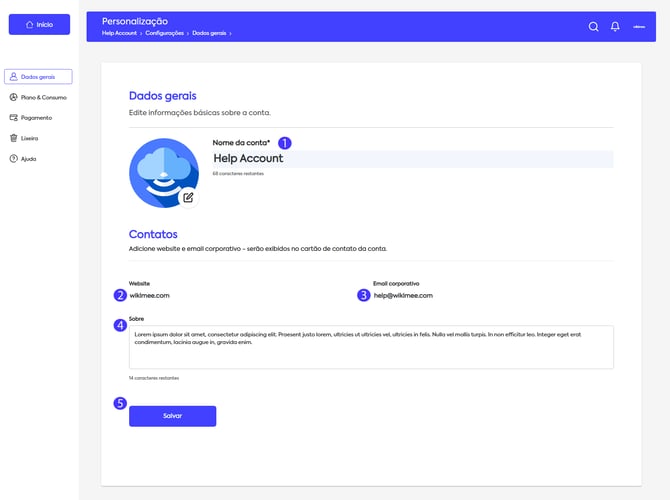
Task: Click the edit avatar pencil icon
Action: click(187, 197)
